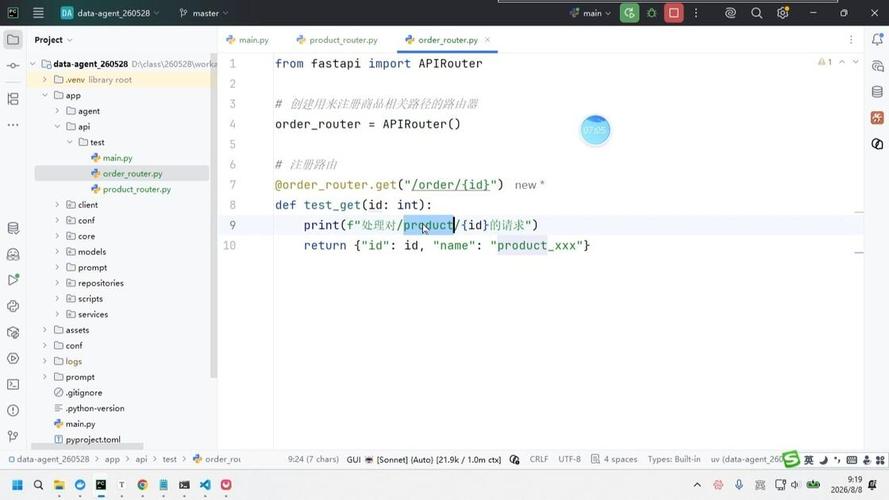Open the Problems tool window icon

[13, 410]
